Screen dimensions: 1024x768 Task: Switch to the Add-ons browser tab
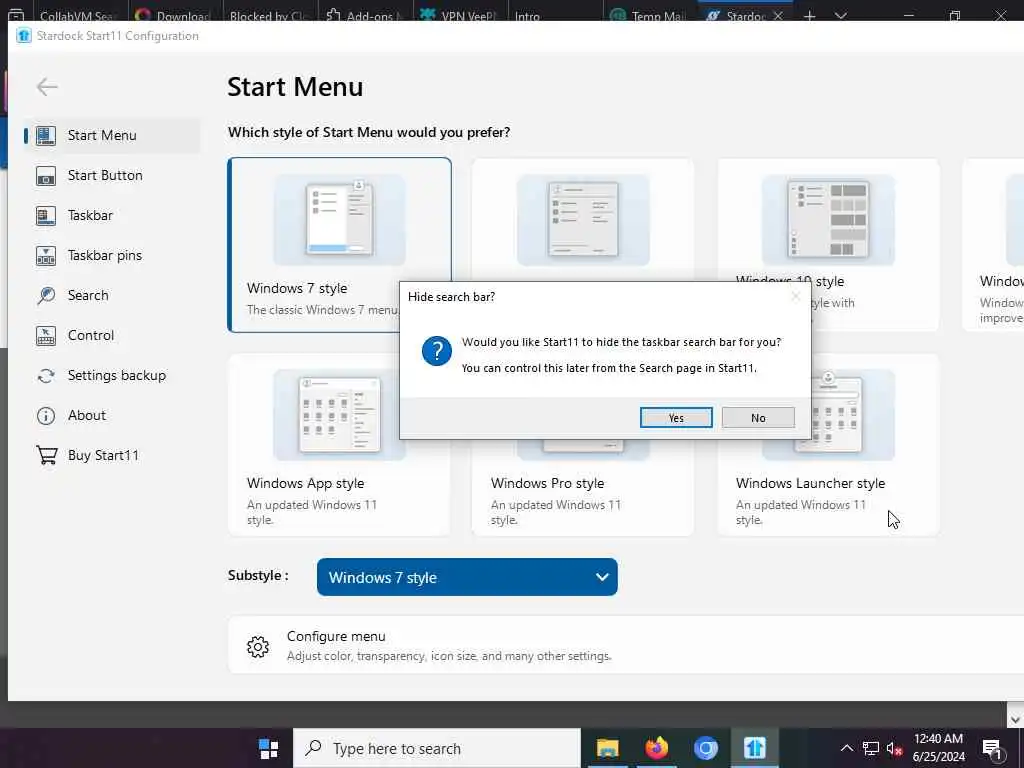click(364, 15)
